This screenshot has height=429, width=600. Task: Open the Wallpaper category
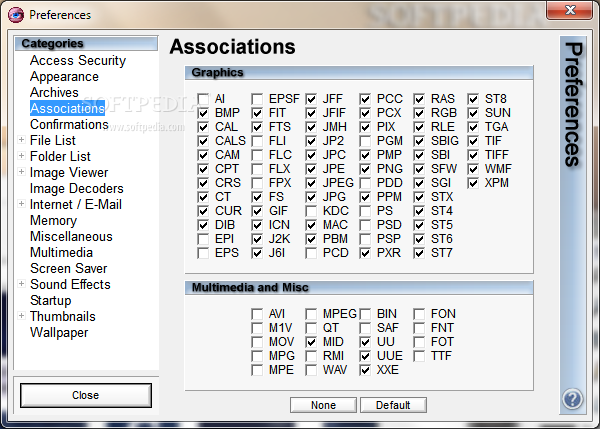59,333
